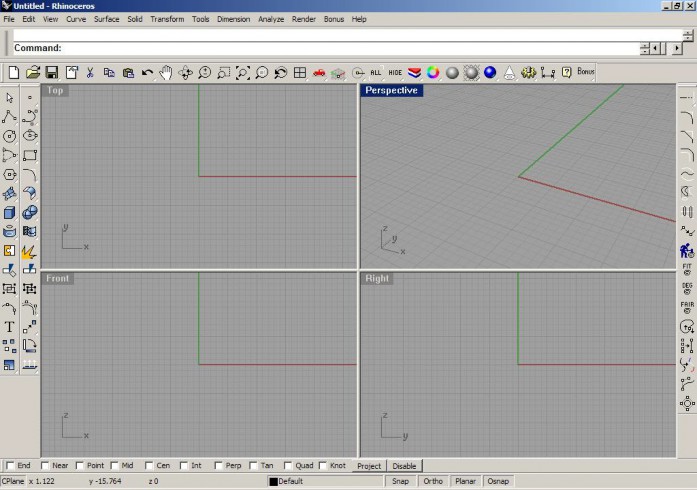The image size is (697, 490).
Task: Click the Undo arrow icon
Action: tap(147, 72)
